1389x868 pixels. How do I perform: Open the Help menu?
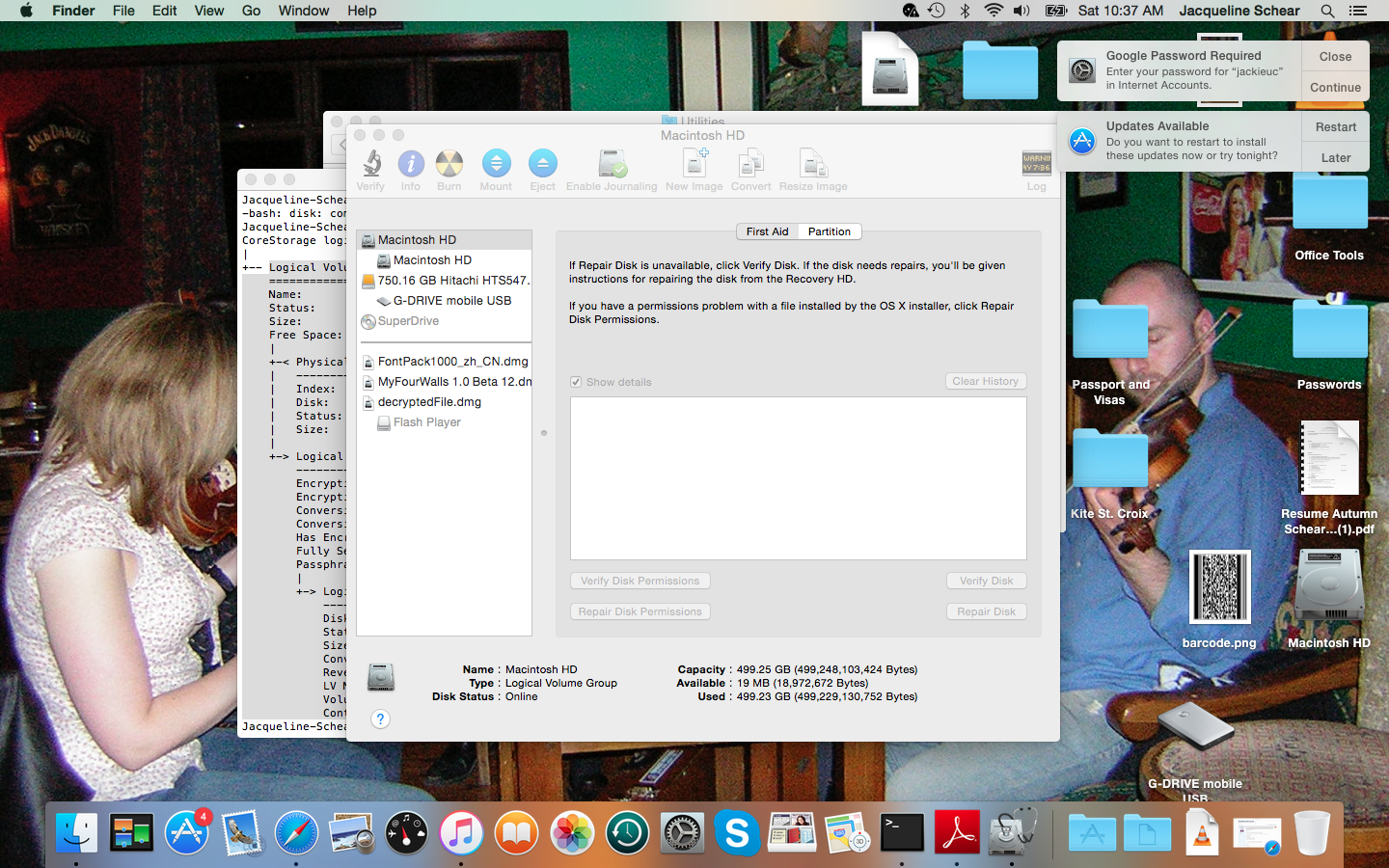point(362,11)
